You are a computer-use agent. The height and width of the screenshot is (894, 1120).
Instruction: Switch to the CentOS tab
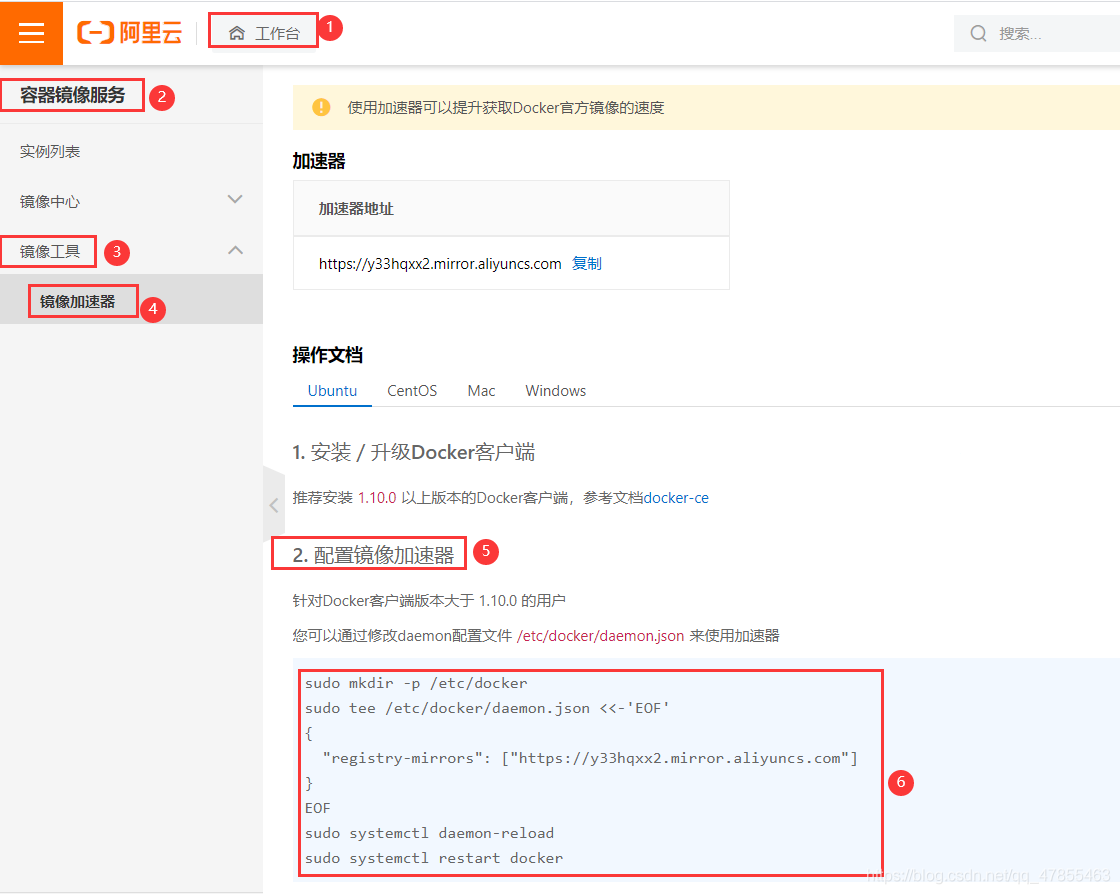[x=412, y=391]
